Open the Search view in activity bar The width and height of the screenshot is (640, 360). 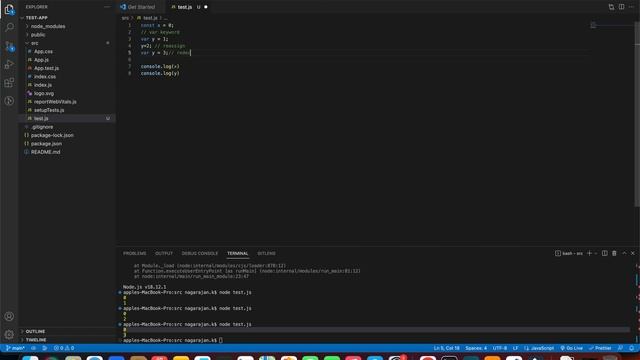tap(9, 27)
